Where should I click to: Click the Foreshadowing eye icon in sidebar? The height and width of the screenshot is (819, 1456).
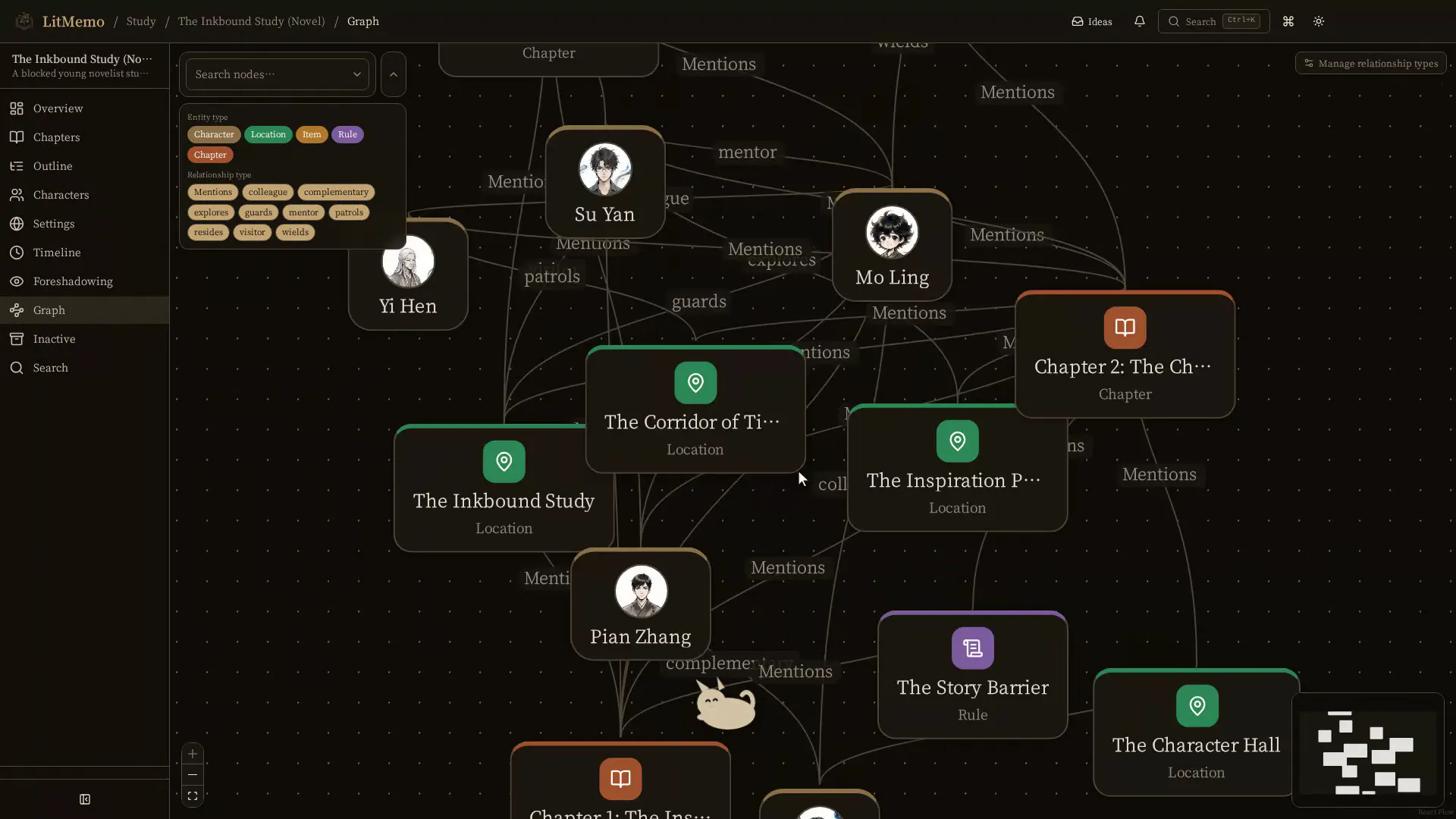(17, 281)
